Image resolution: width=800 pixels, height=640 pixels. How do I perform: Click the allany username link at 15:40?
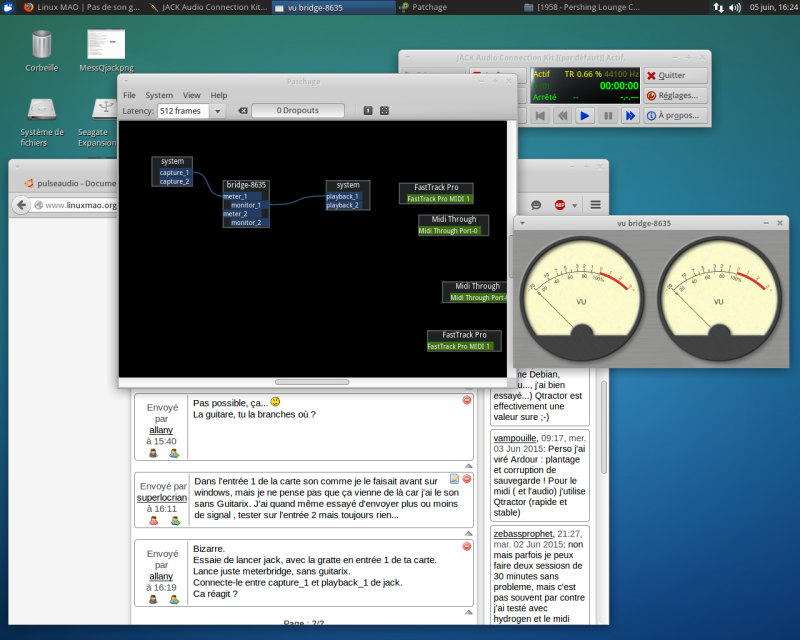tap(161, 430)
